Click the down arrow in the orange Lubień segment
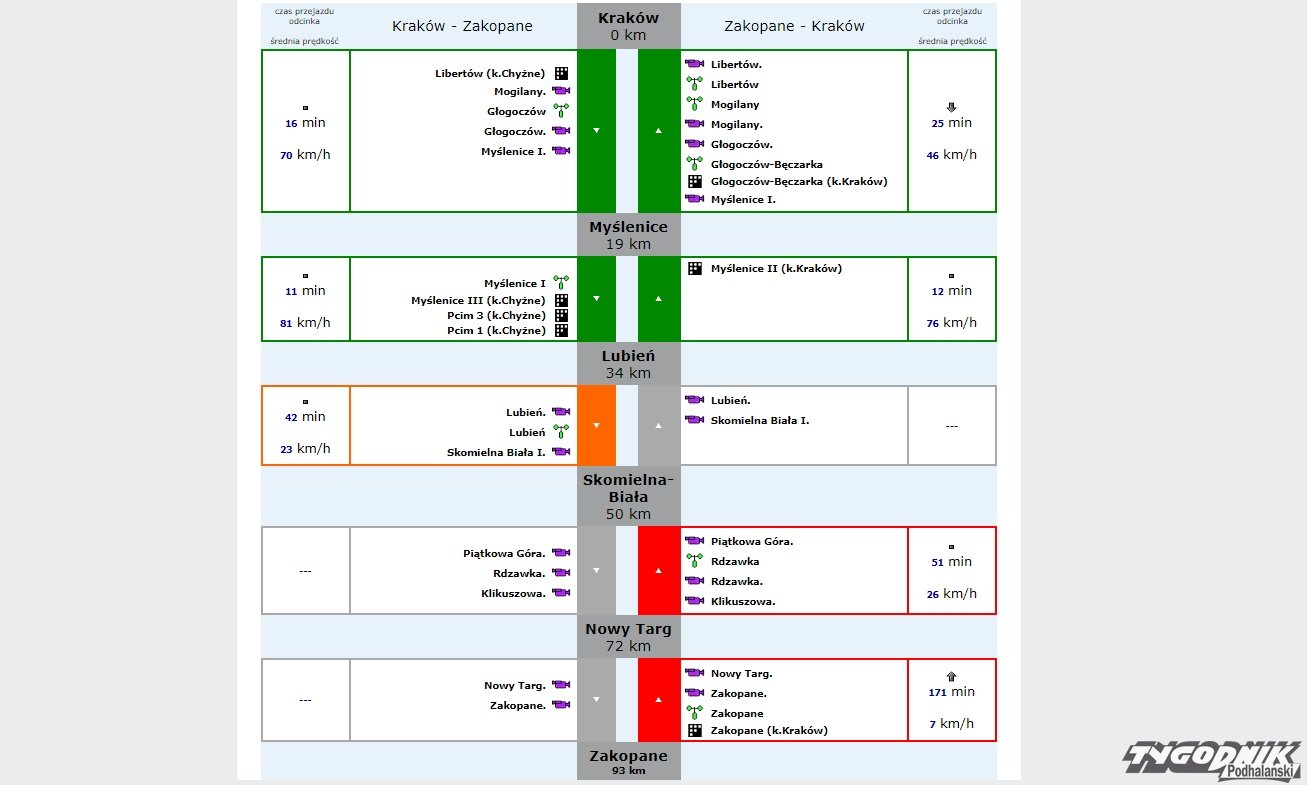The width and height of the screenshot is (1307, 785). [x=596, y=426]
